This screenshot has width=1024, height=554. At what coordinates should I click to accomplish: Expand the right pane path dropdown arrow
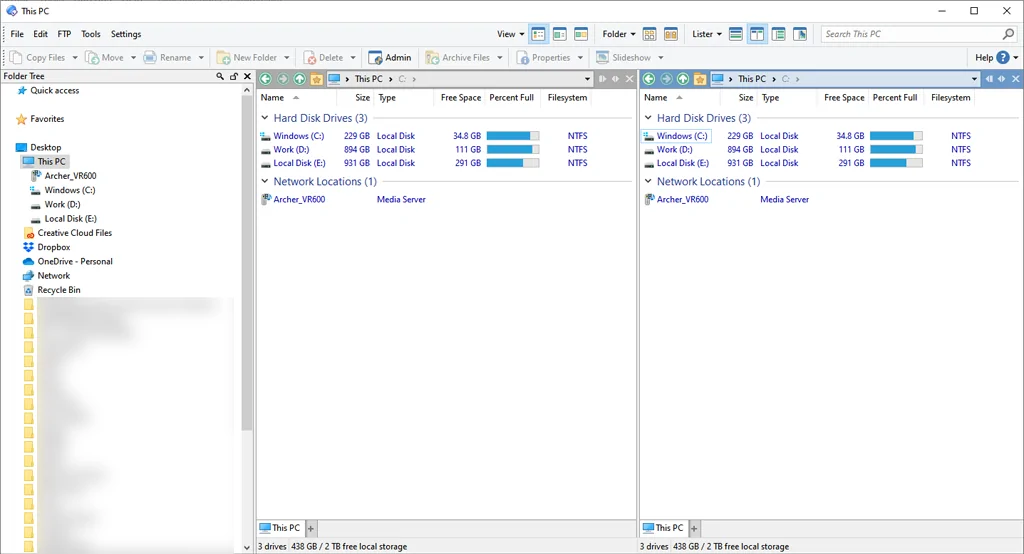click(974, 79)
